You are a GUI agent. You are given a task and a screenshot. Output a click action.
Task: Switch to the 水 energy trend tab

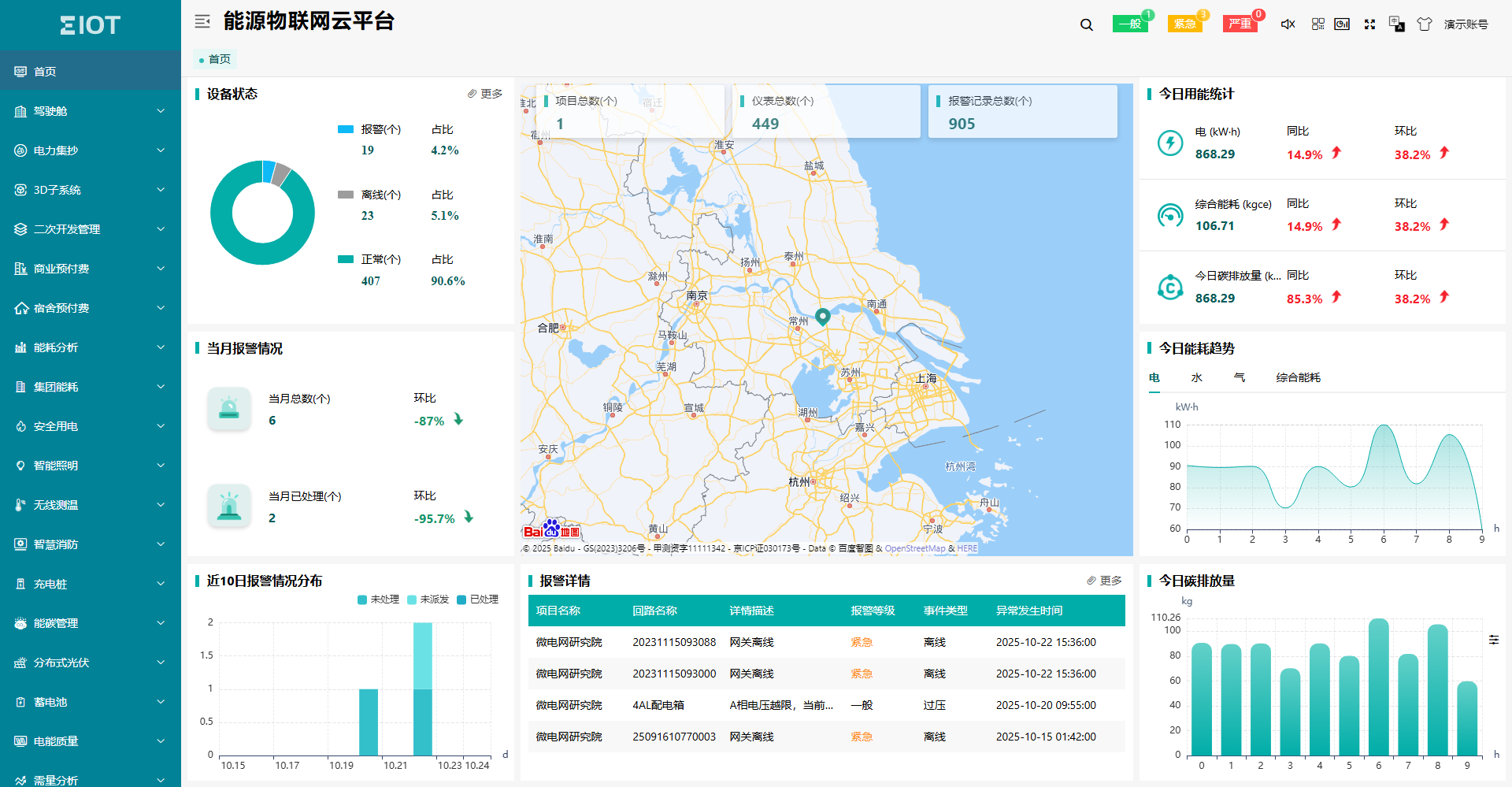point(1196,377)
